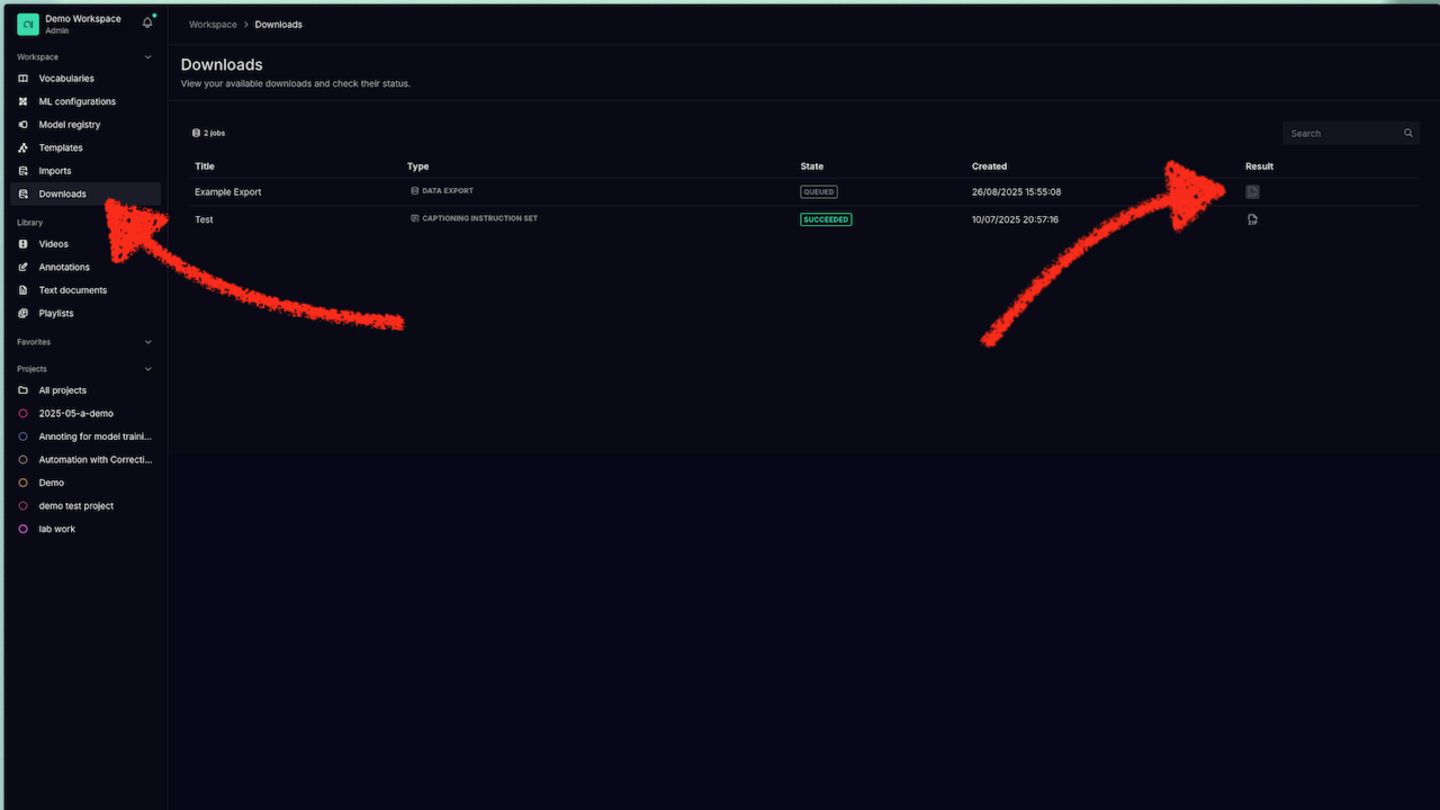Open the 2025-05-a-demo project
This screenshot has height=810, width=1440.
click(x=76, y=413)
